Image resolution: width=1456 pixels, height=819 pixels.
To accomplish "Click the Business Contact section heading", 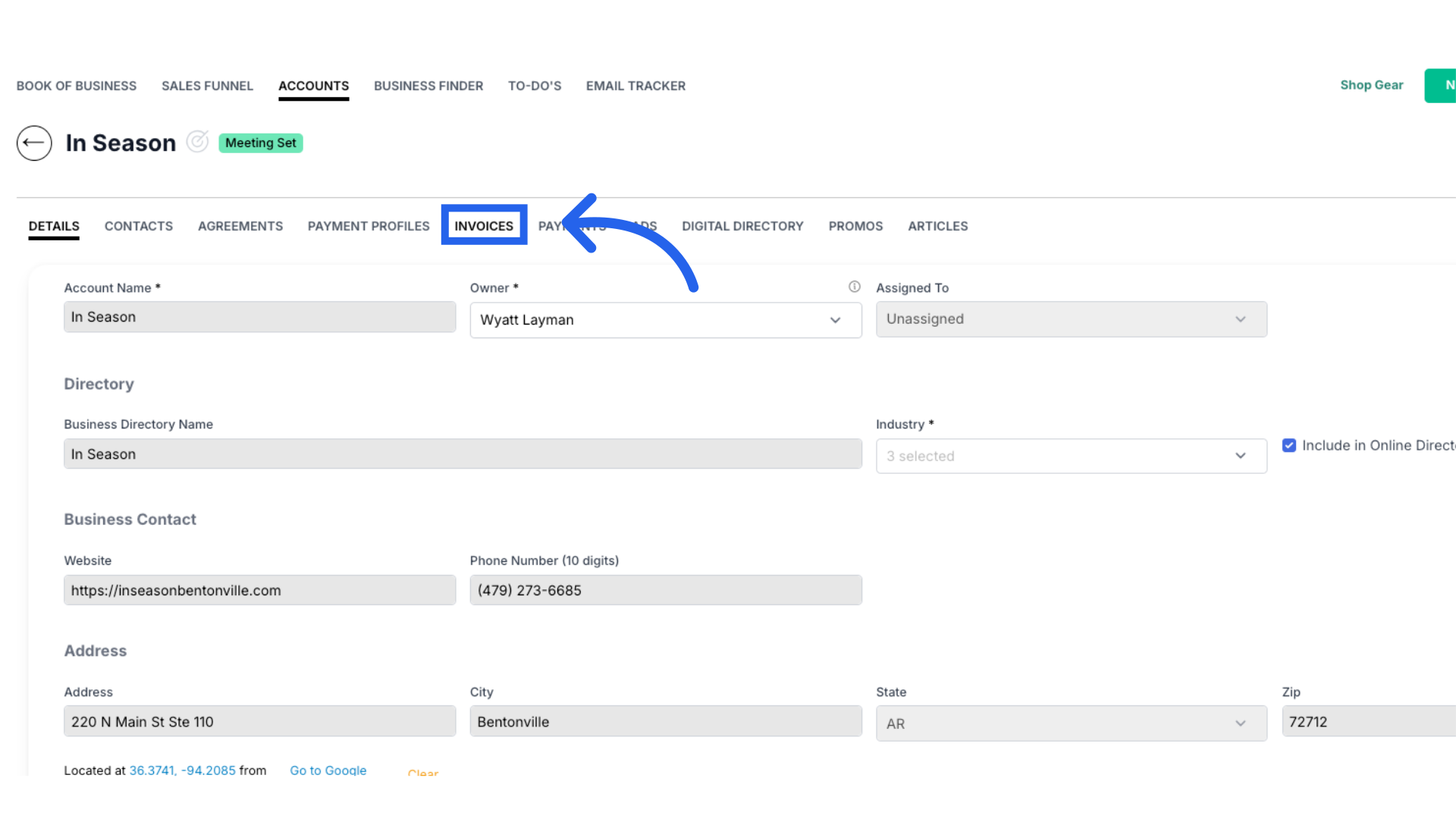I will point(130,519).
